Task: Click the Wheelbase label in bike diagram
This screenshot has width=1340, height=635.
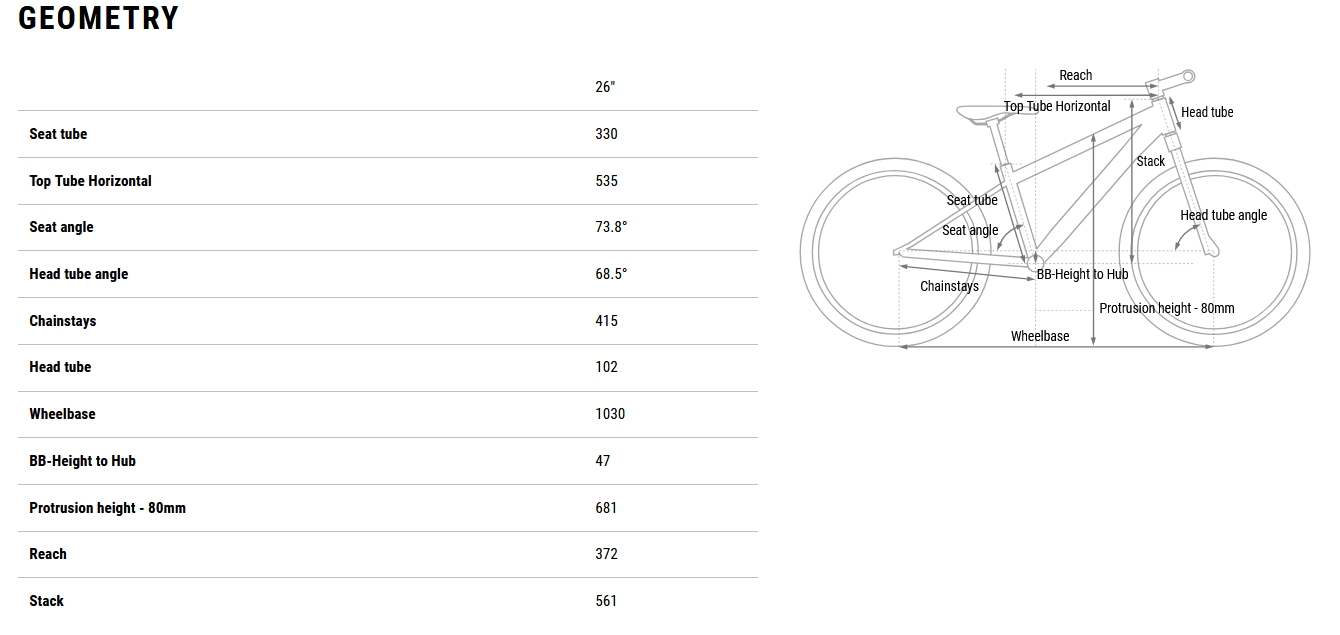Action: [1040, 336]
